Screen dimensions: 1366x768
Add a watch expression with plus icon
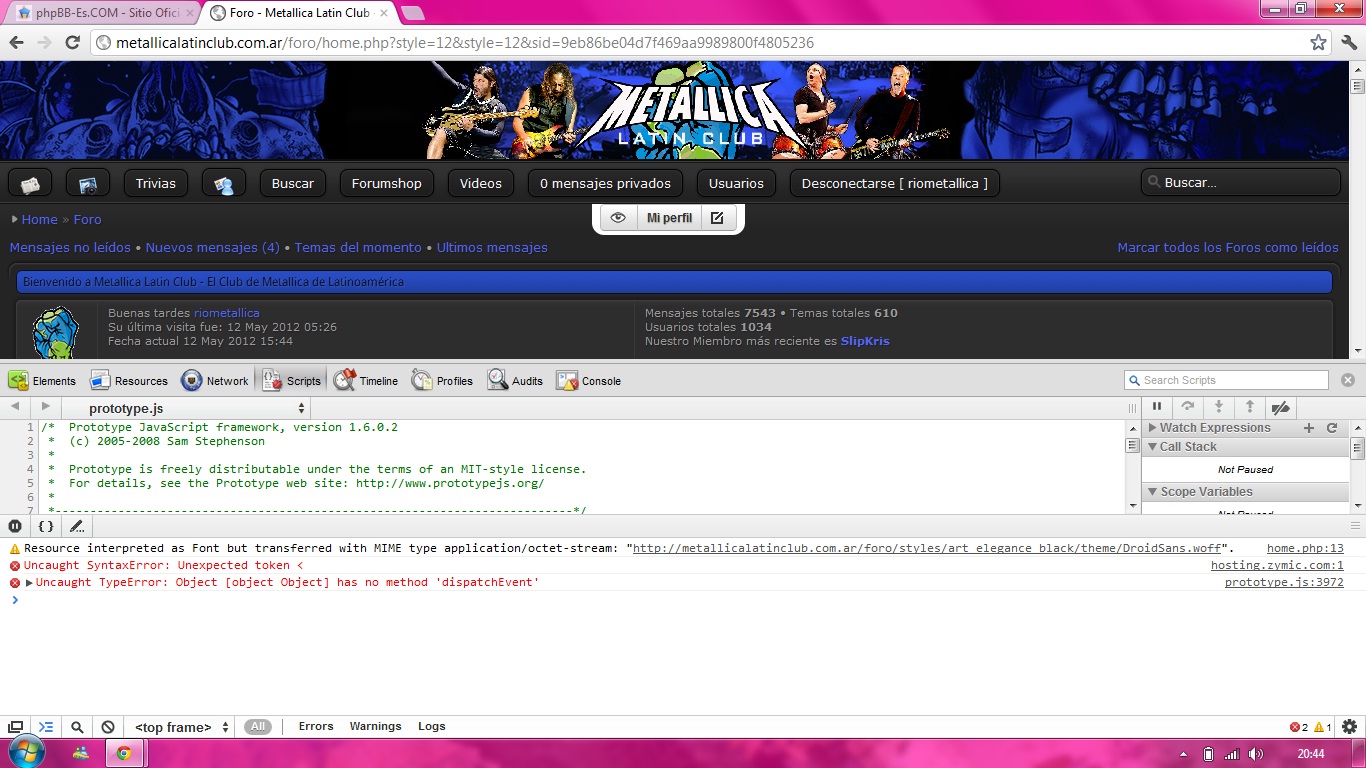point(1309,428)
